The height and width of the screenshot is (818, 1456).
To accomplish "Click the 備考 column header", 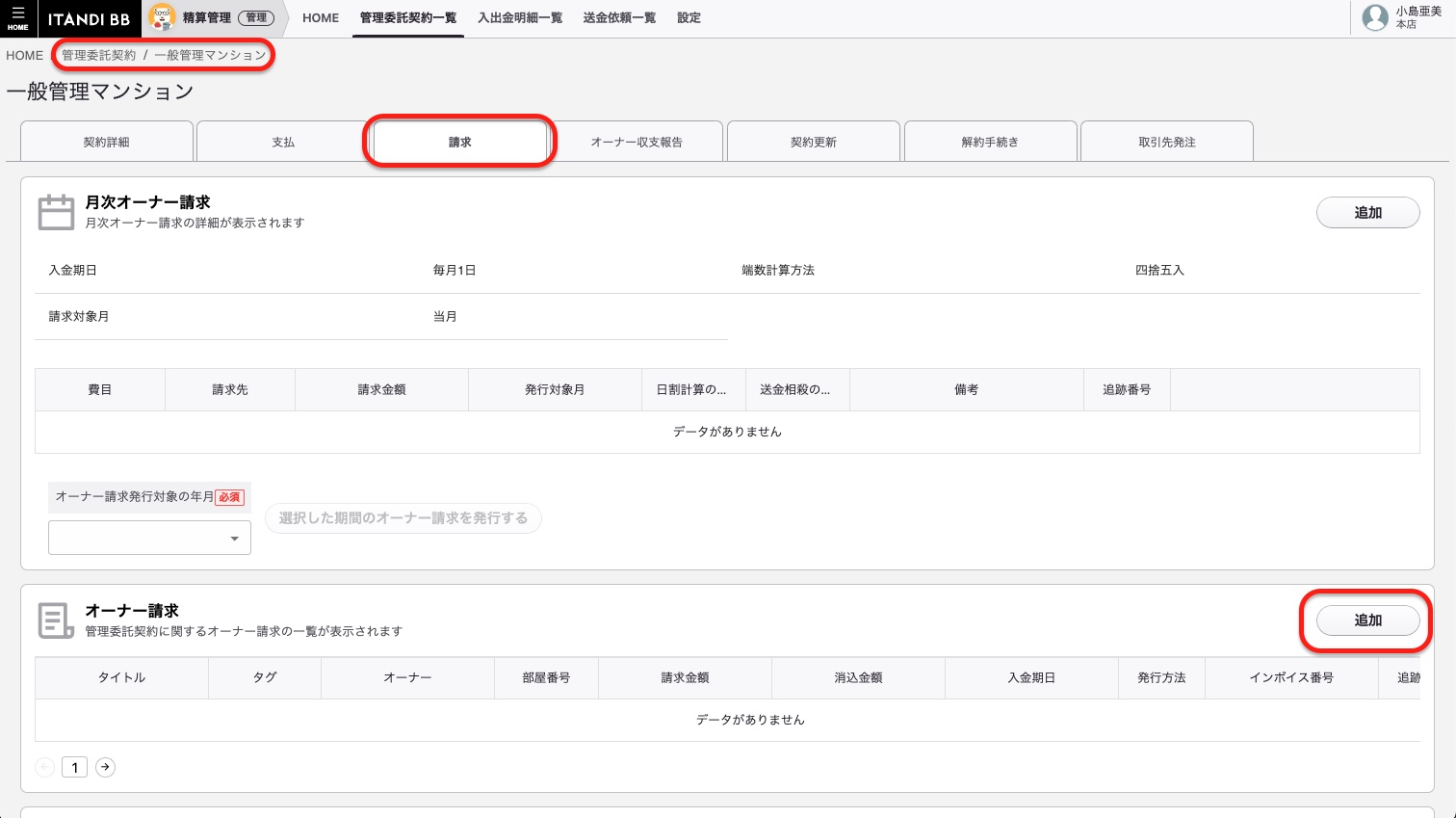I will point(967,390).
